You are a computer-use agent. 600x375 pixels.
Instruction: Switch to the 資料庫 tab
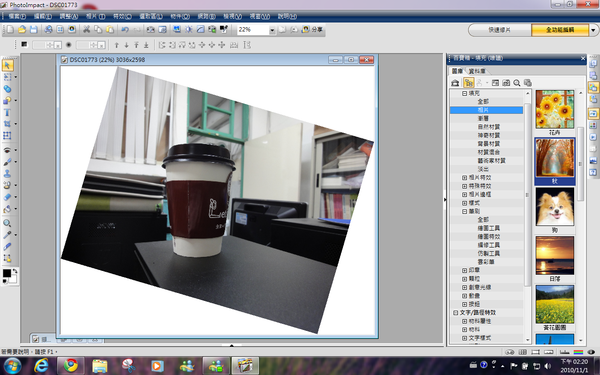tap(477, 71)
